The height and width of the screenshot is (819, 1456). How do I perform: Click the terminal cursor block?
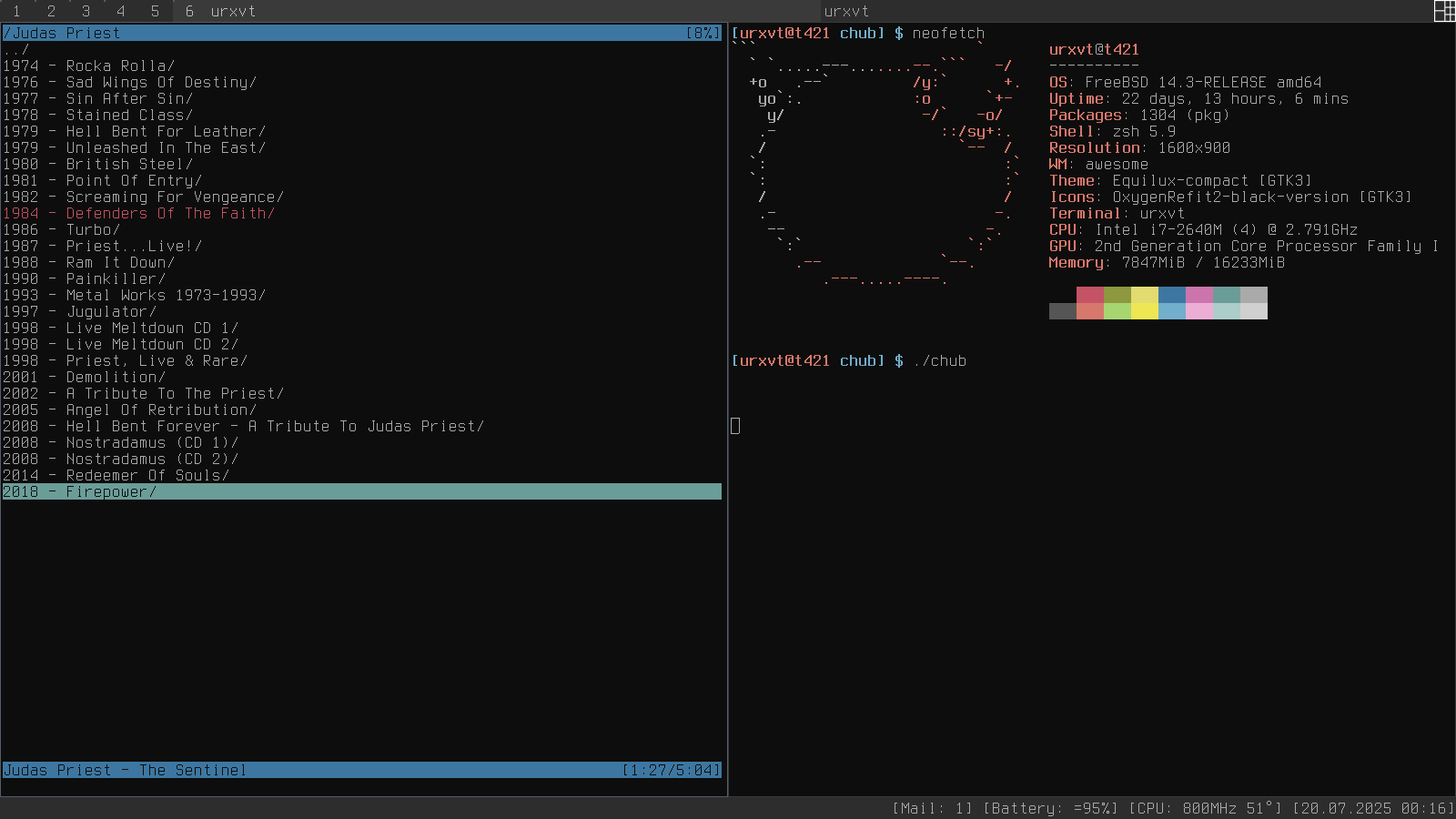735,426
